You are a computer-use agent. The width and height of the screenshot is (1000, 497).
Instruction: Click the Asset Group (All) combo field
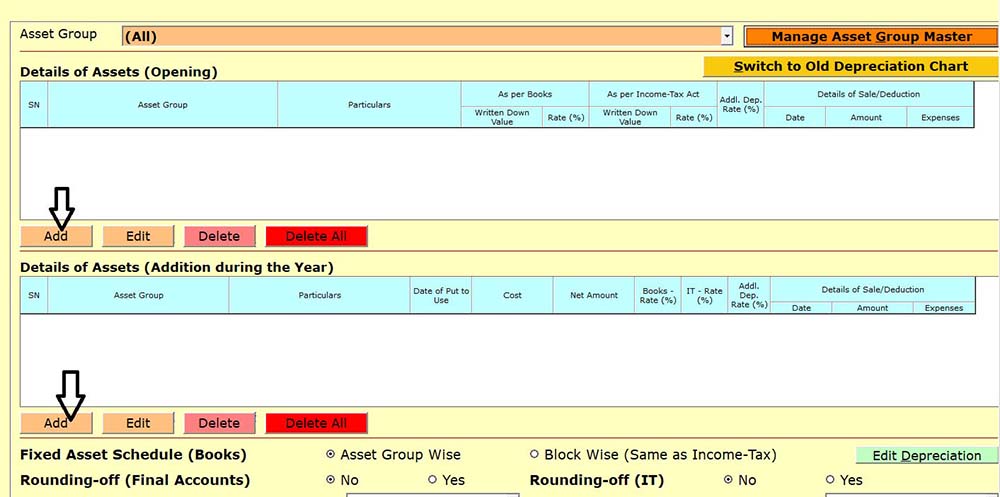click(420, 37)
